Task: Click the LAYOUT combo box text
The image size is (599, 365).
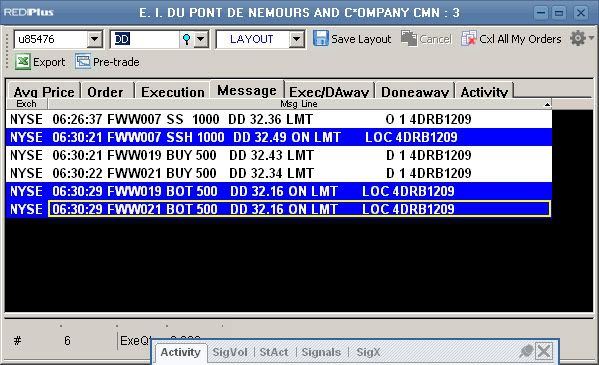Action: (252, 39)
